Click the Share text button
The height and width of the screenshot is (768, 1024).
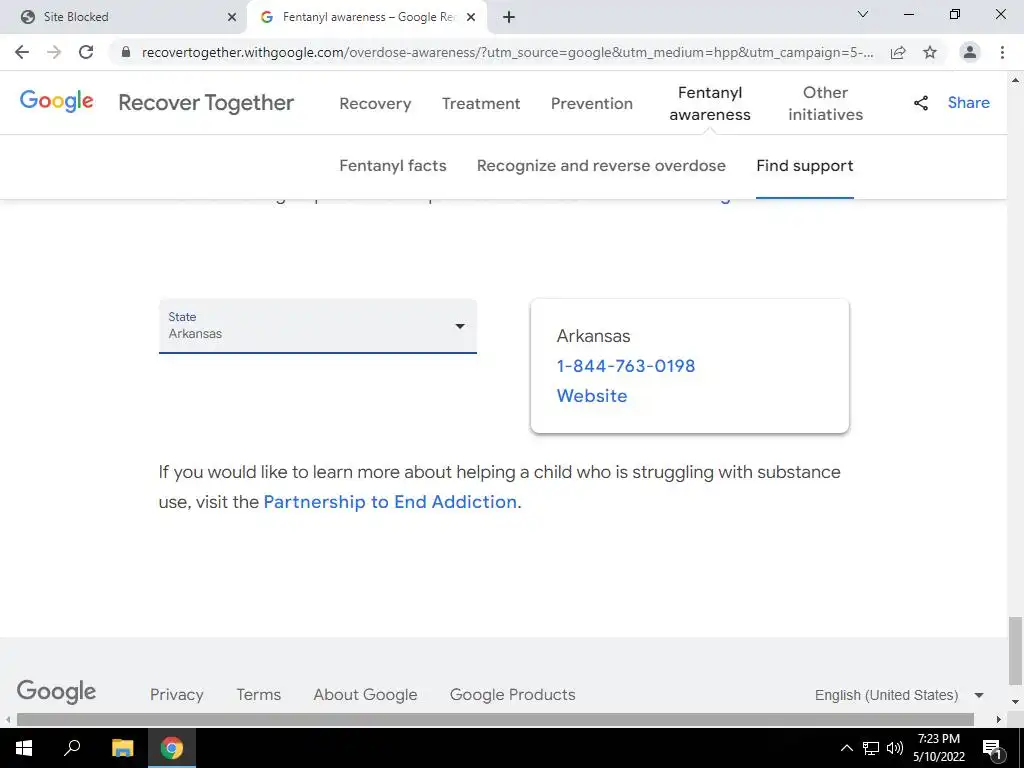coord(968,103)
